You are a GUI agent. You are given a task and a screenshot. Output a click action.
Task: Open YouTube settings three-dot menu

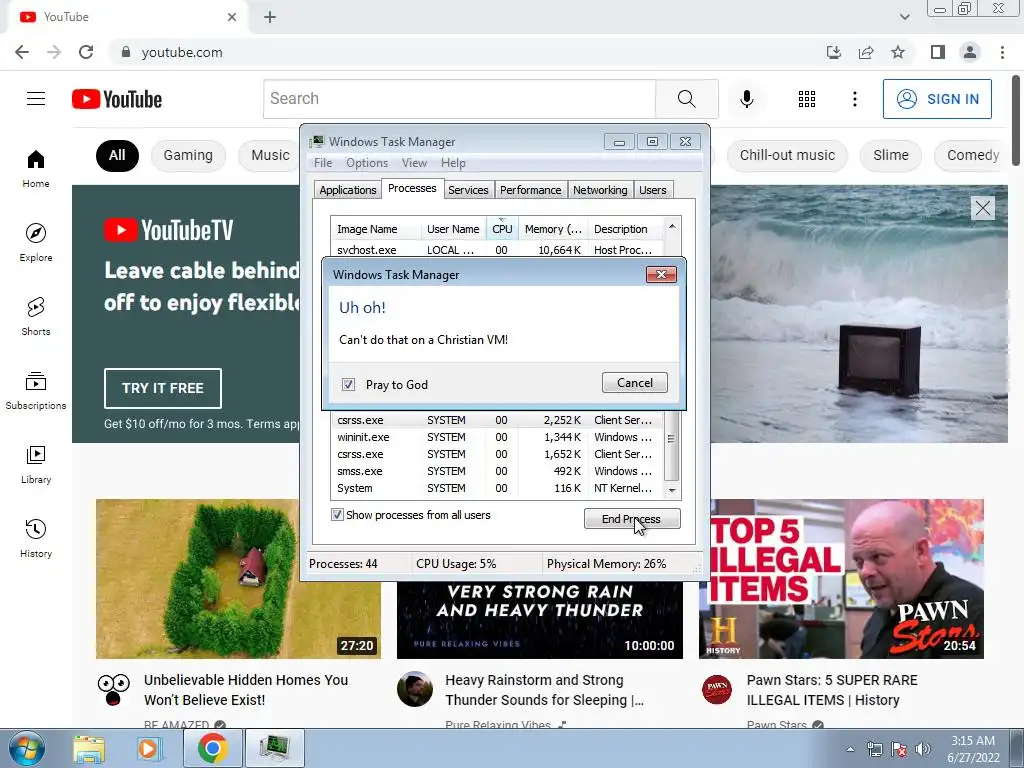tap(854, 99)
